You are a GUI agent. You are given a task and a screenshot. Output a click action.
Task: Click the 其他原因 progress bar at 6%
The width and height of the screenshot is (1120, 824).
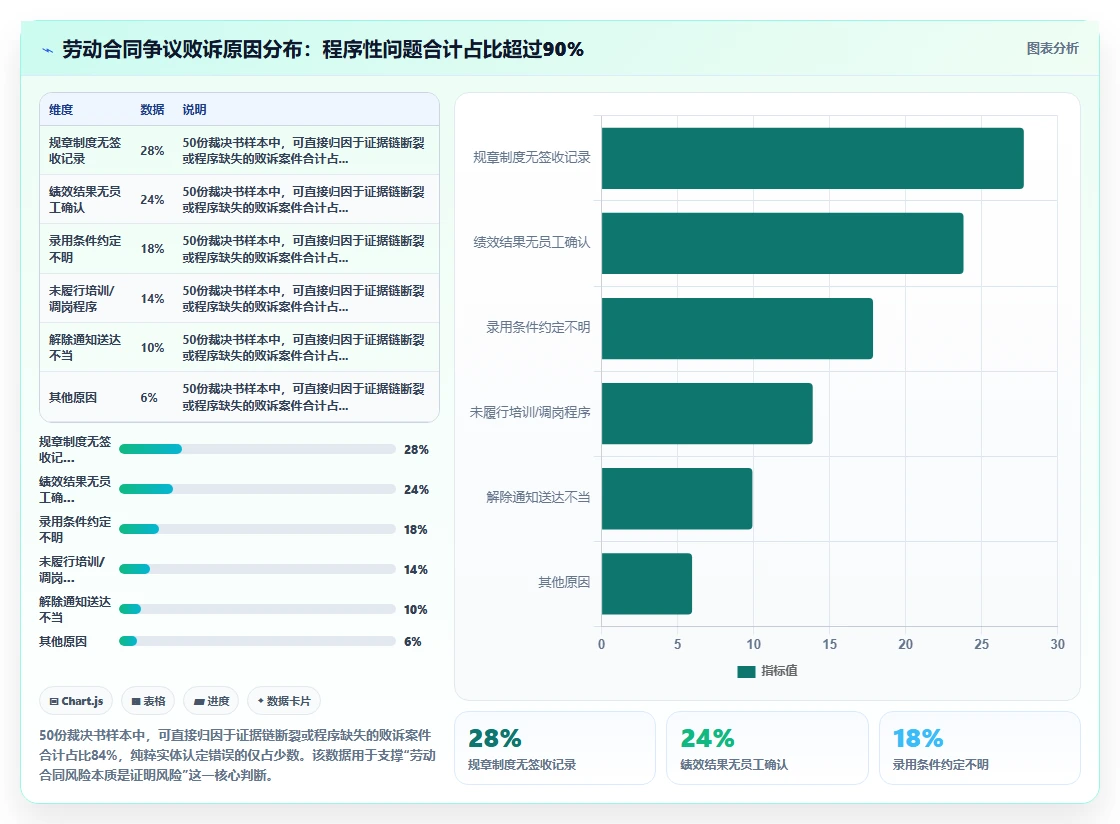click(x=257, y=641)
